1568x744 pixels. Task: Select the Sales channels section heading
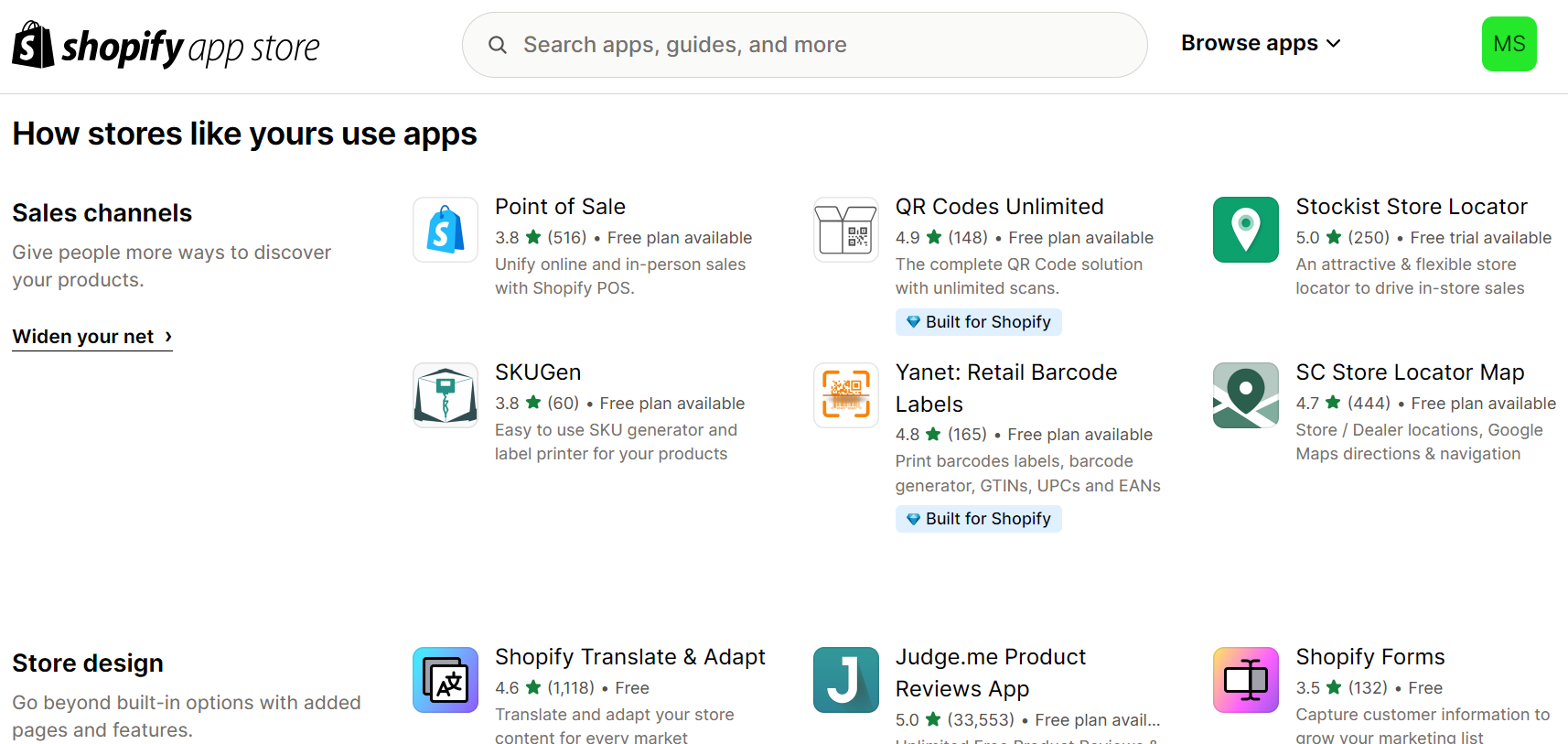coord(102,212)
